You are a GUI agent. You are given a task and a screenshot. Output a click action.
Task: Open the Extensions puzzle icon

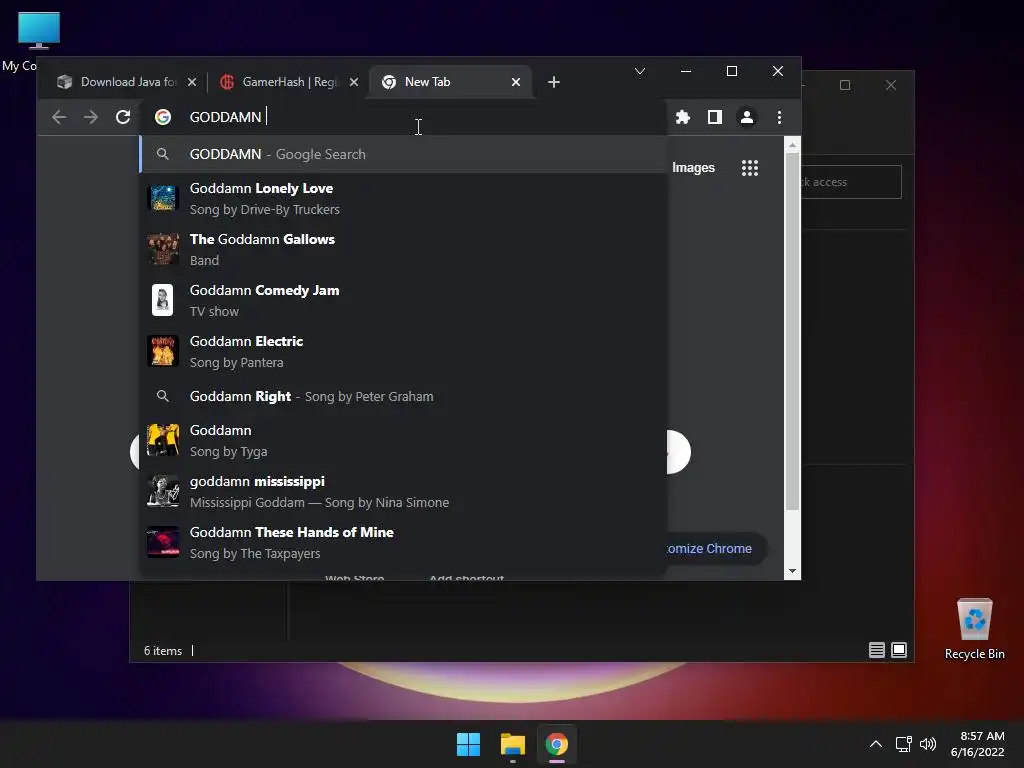point(682,117)
